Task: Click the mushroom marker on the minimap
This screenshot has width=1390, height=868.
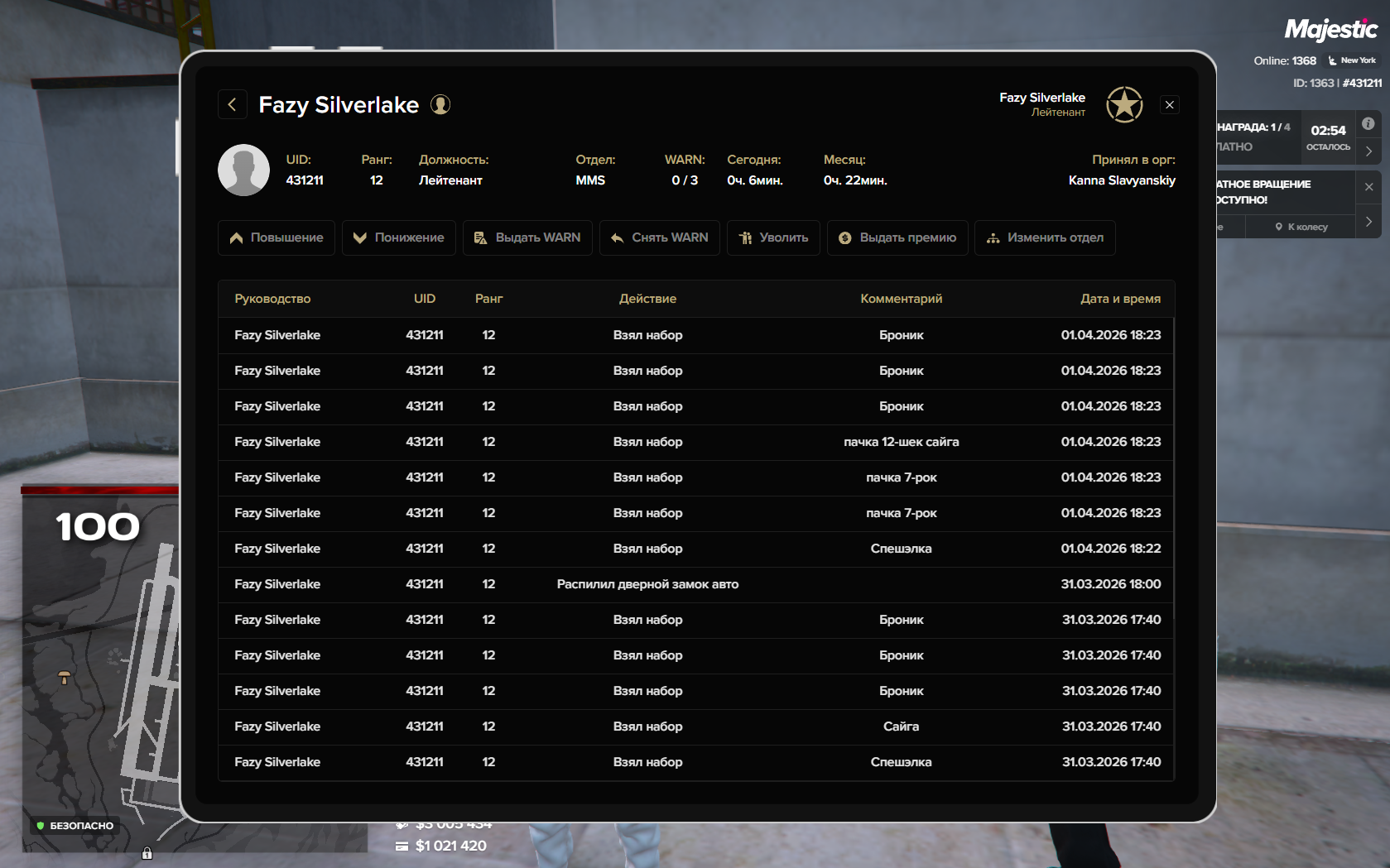Action: pos(65,678)
